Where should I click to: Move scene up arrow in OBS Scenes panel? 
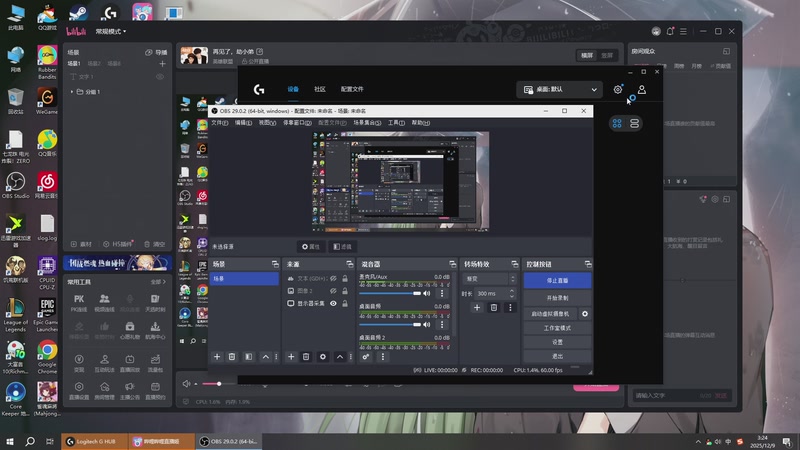(265, 357)
